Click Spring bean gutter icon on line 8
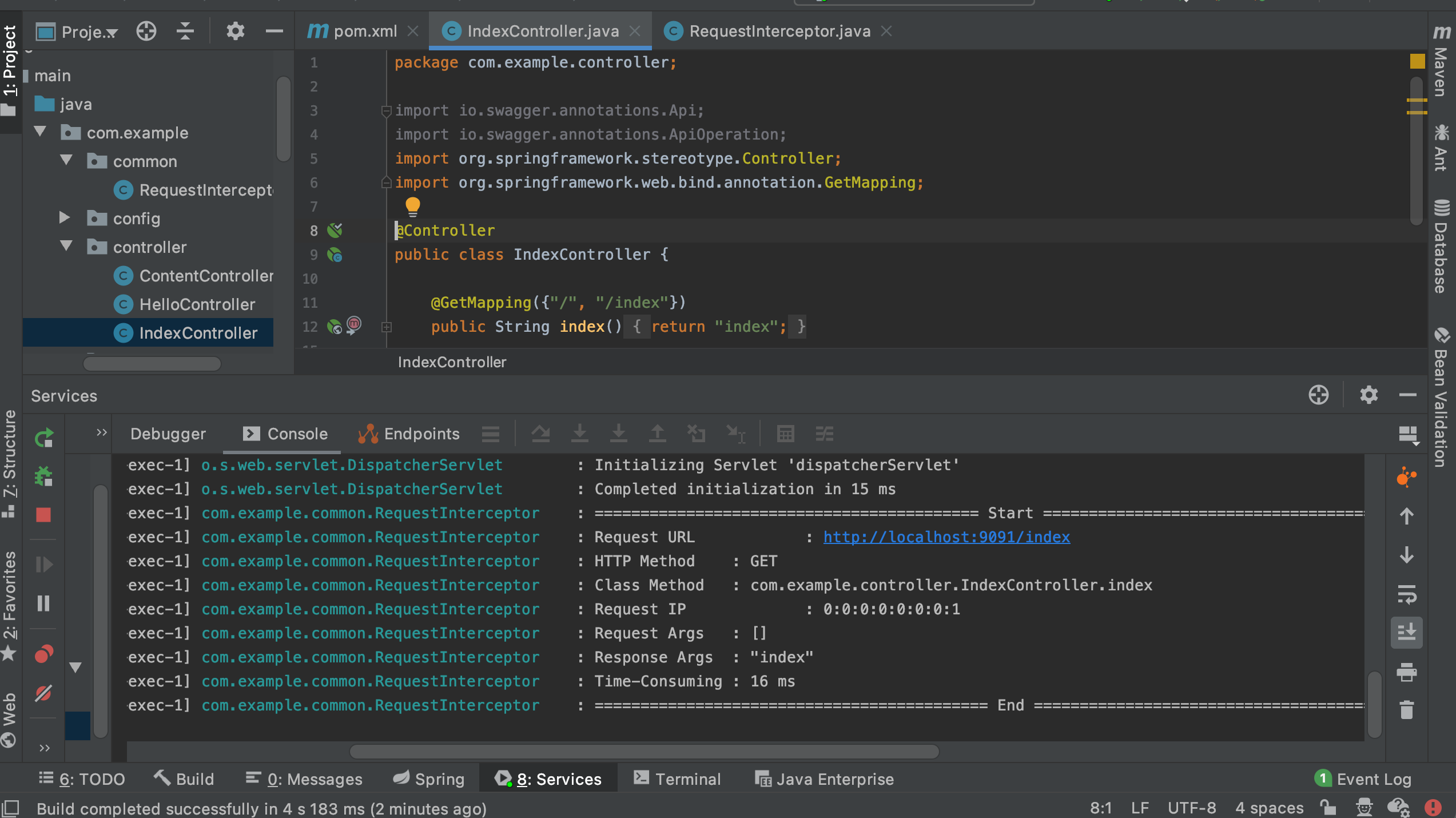The image size is (1456, 818). pos(335,231)
